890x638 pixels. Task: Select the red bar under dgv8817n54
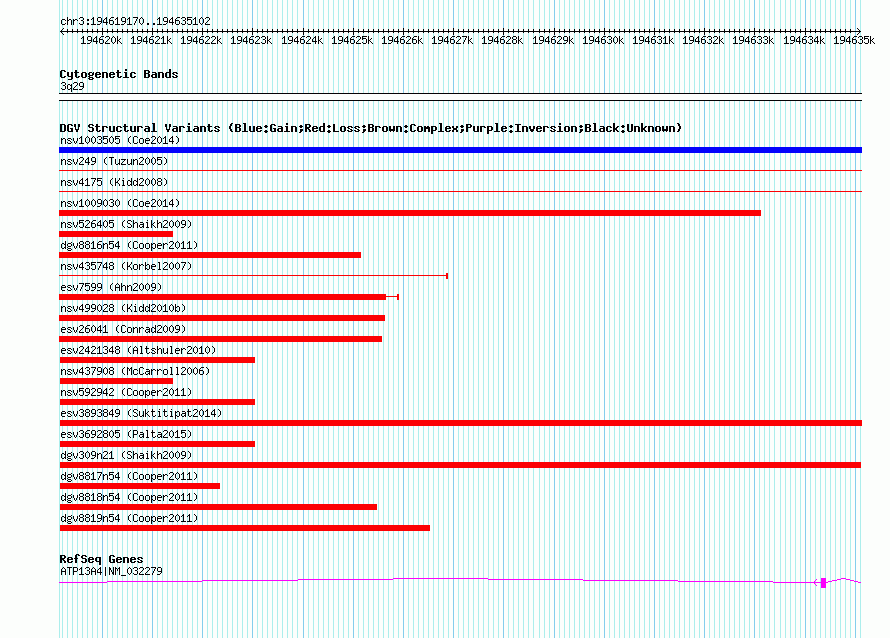(x=140, y=486)
